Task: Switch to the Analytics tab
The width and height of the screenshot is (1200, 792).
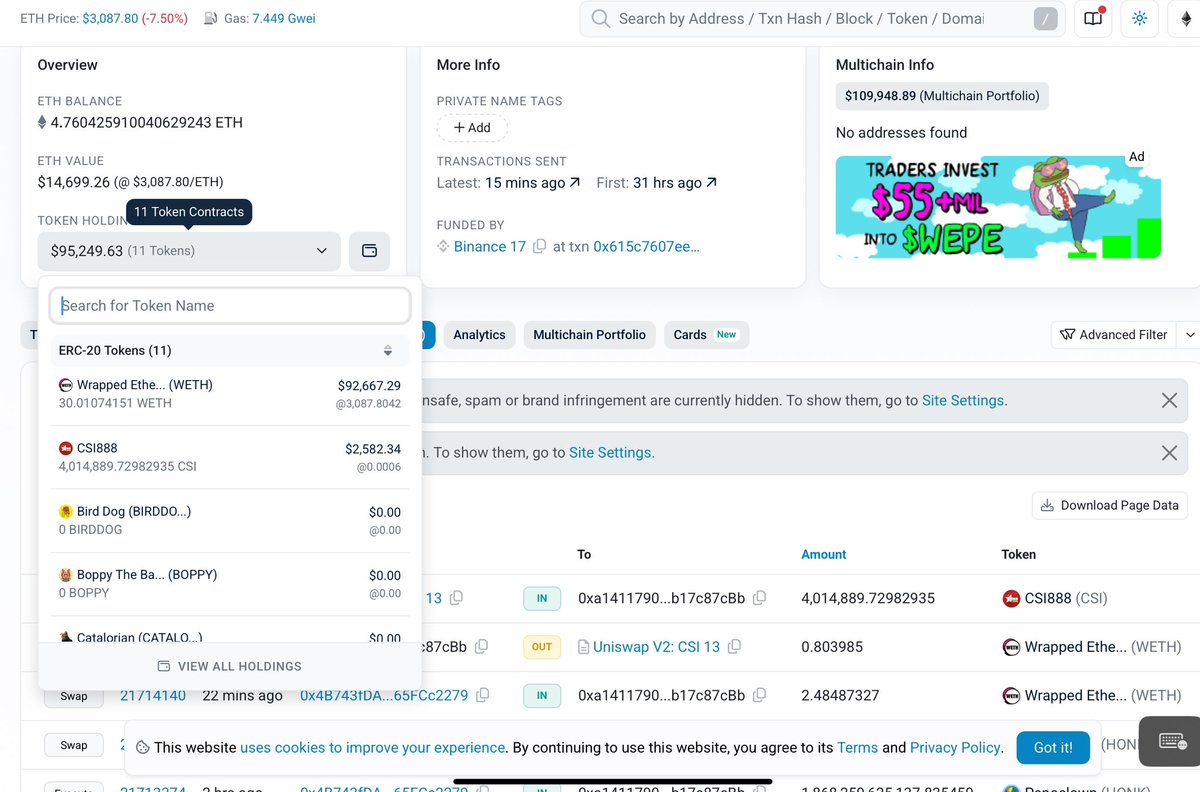Action: (479, 335)
